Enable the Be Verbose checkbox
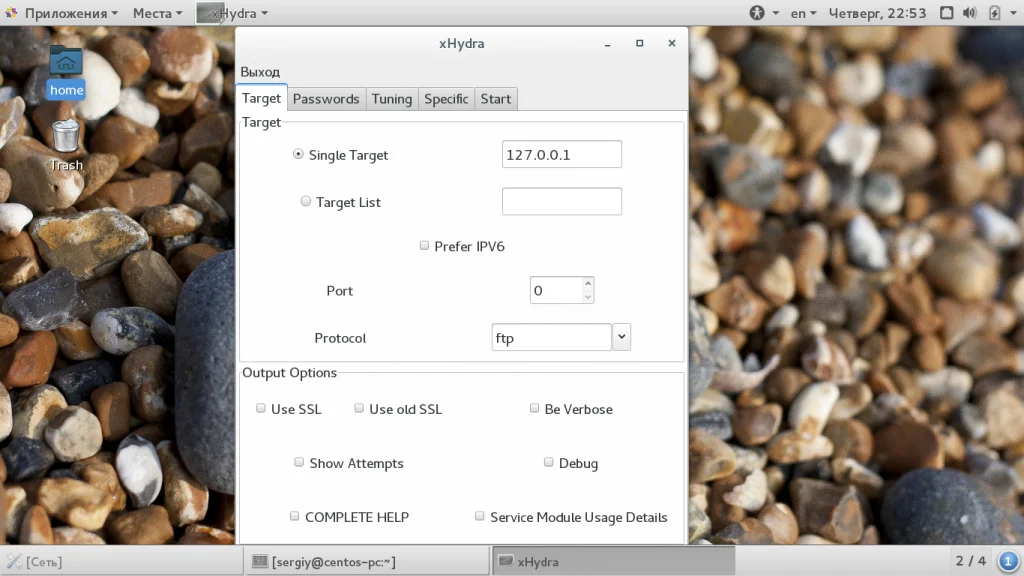The width and height of the screenshot is (1024, 576). click(534, 408)
